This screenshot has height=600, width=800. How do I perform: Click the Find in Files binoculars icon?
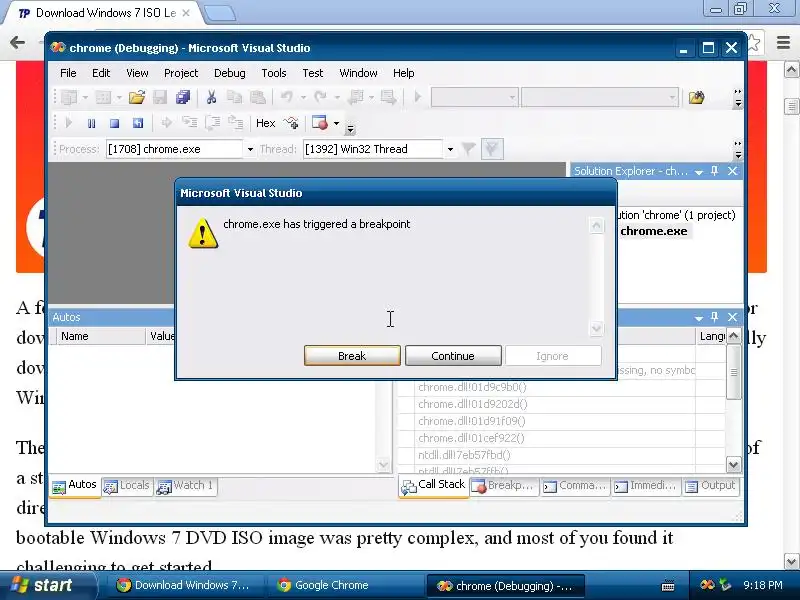click(696, 97)
